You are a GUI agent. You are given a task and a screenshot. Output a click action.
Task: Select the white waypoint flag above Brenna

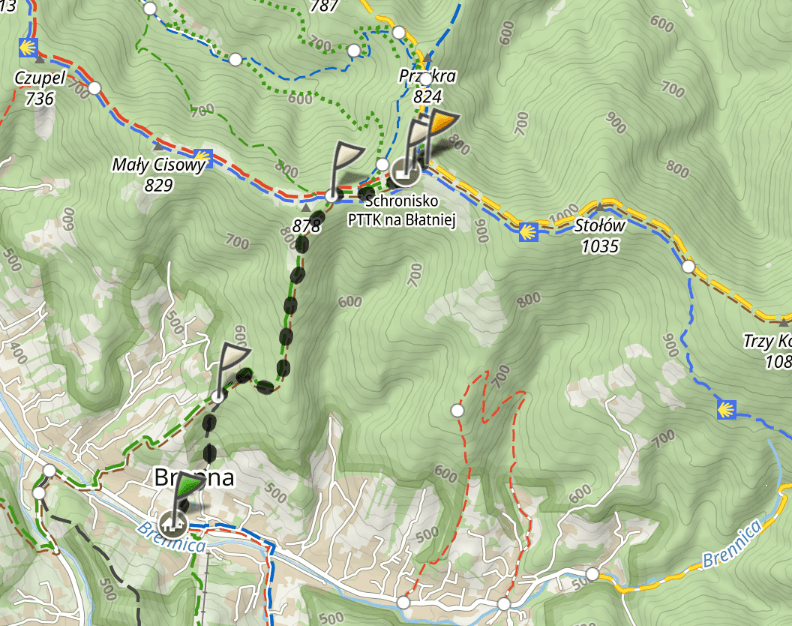pos(232,369)
